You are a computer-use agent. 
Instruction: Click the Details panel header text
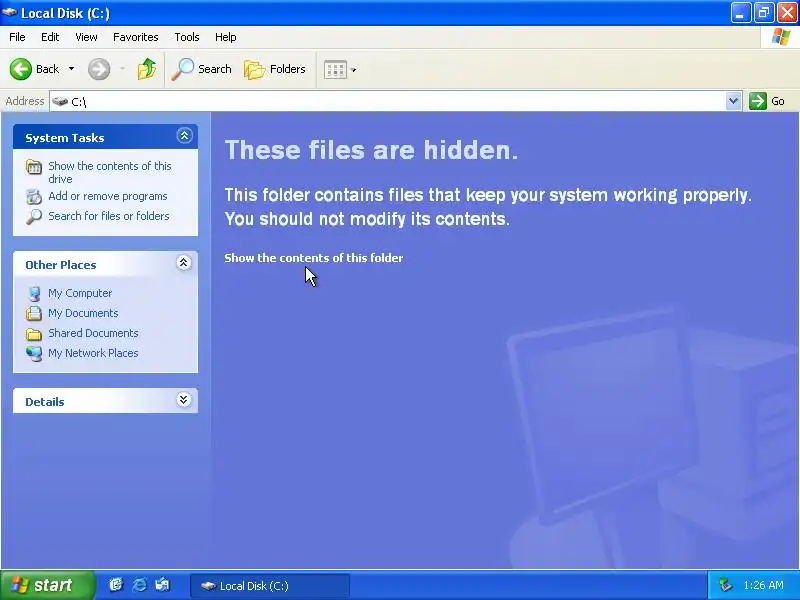pos(45,402)
